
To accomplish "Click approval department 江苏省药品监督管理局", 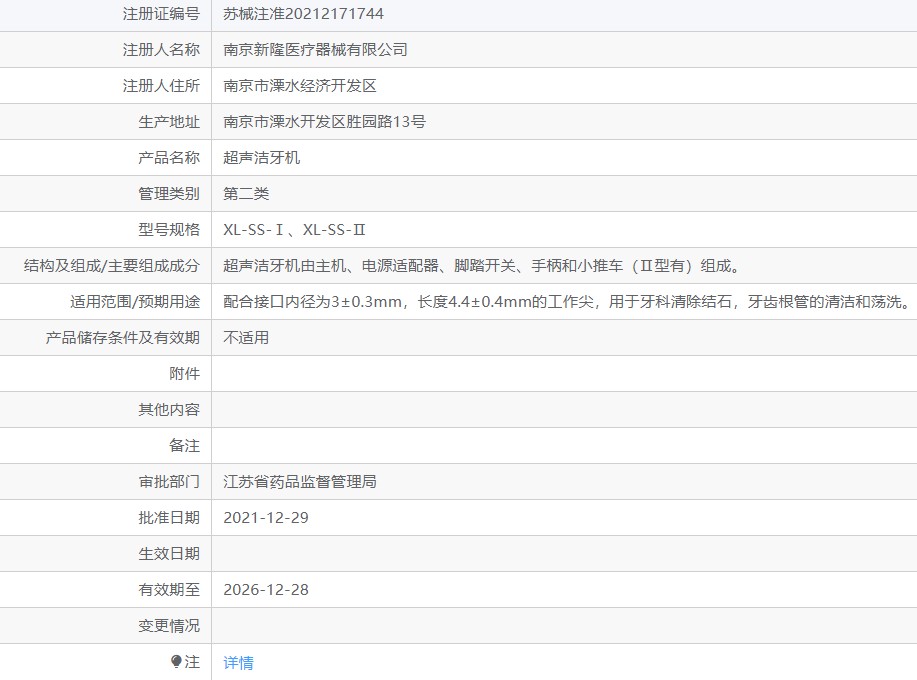I will (x=299, y=482).
